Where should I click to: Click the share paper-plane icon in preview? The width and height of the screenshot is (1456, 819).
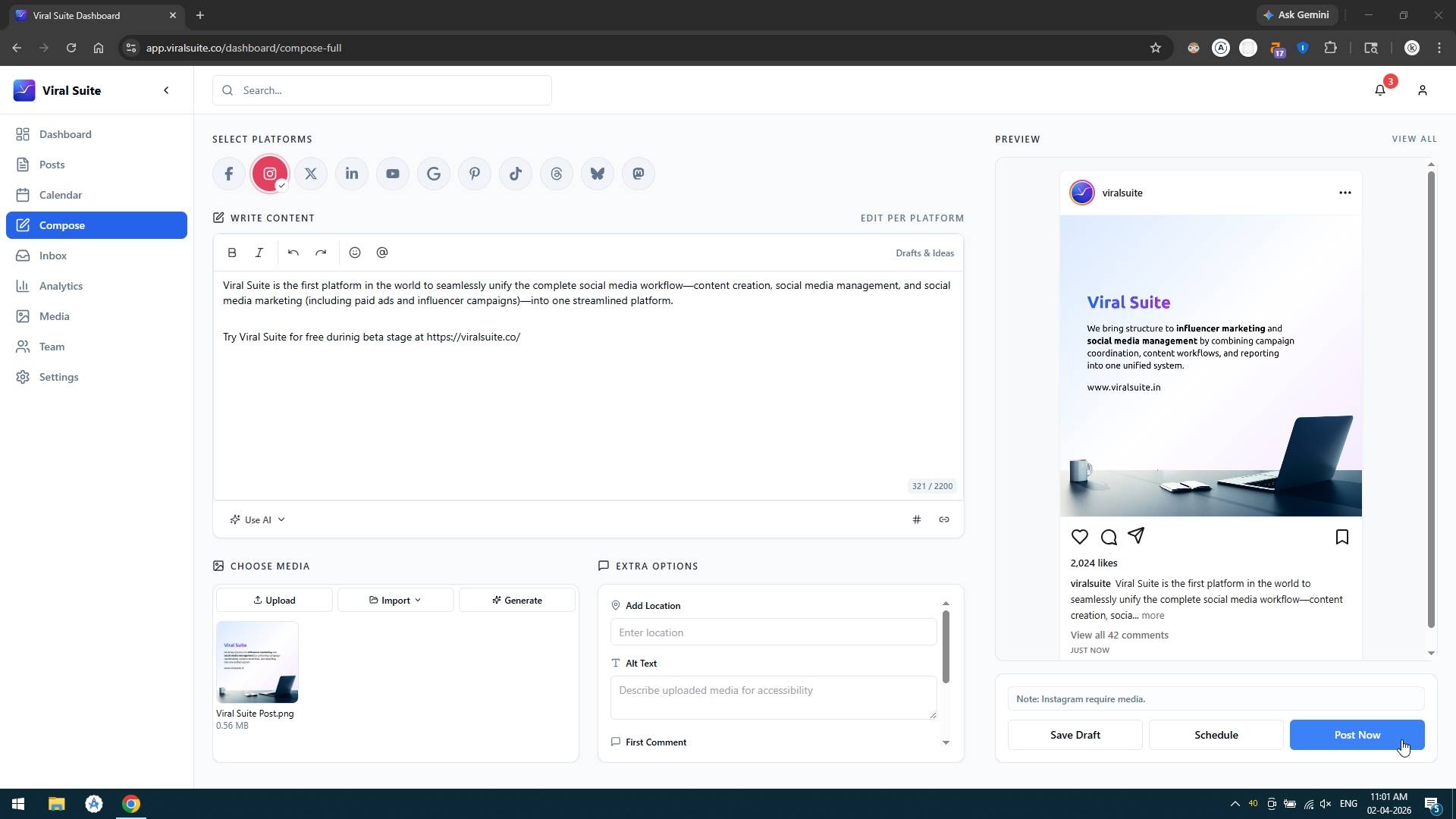pos(1136,535)
